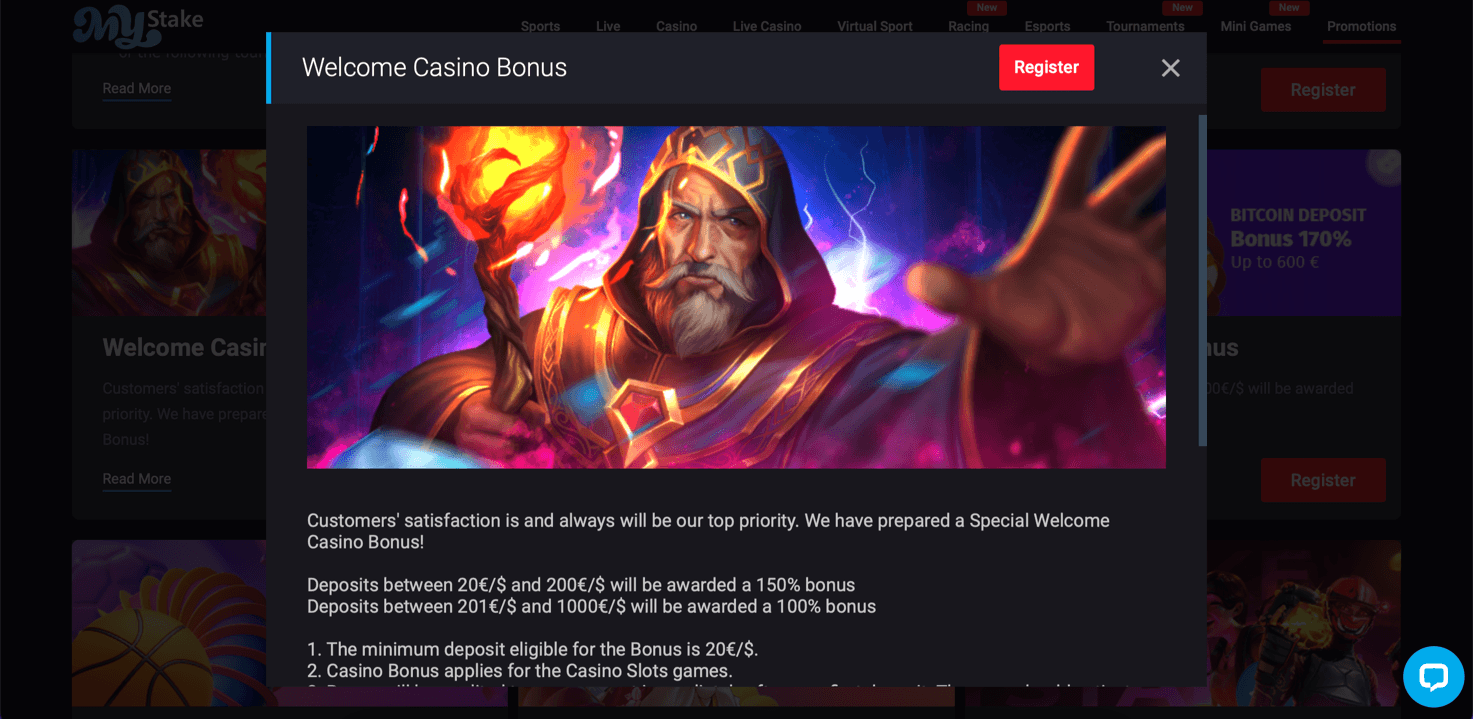
Task: Navigate to Esports
Action: pos(1047,26)
